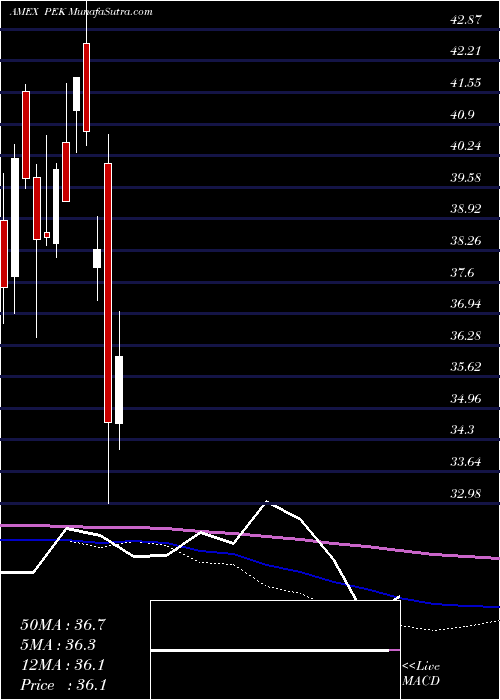Click the 38.92 price axis label
Screen dimensions: 500x700
[x=466, y=209]
